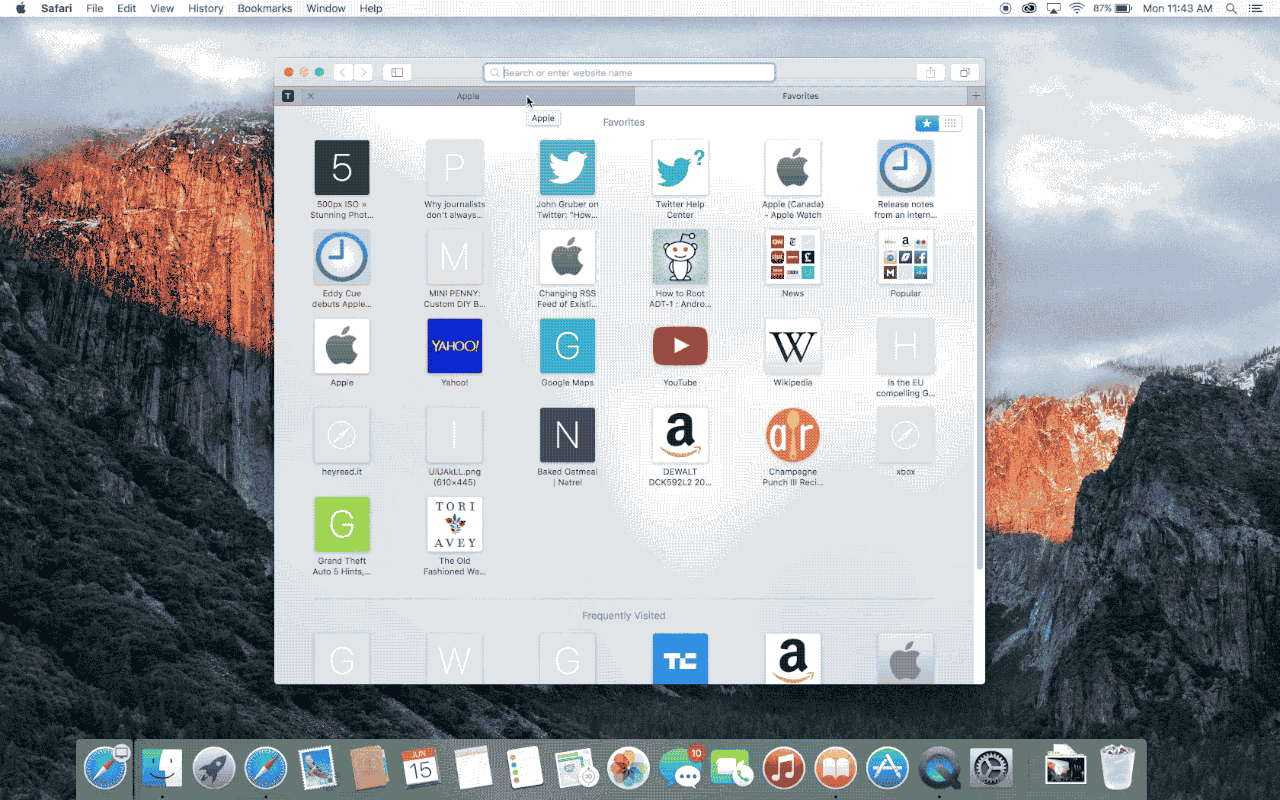Screen dimensions: 1280x800
Task: Open the UiUAkLL.png favorite
Action: [454, 435]
